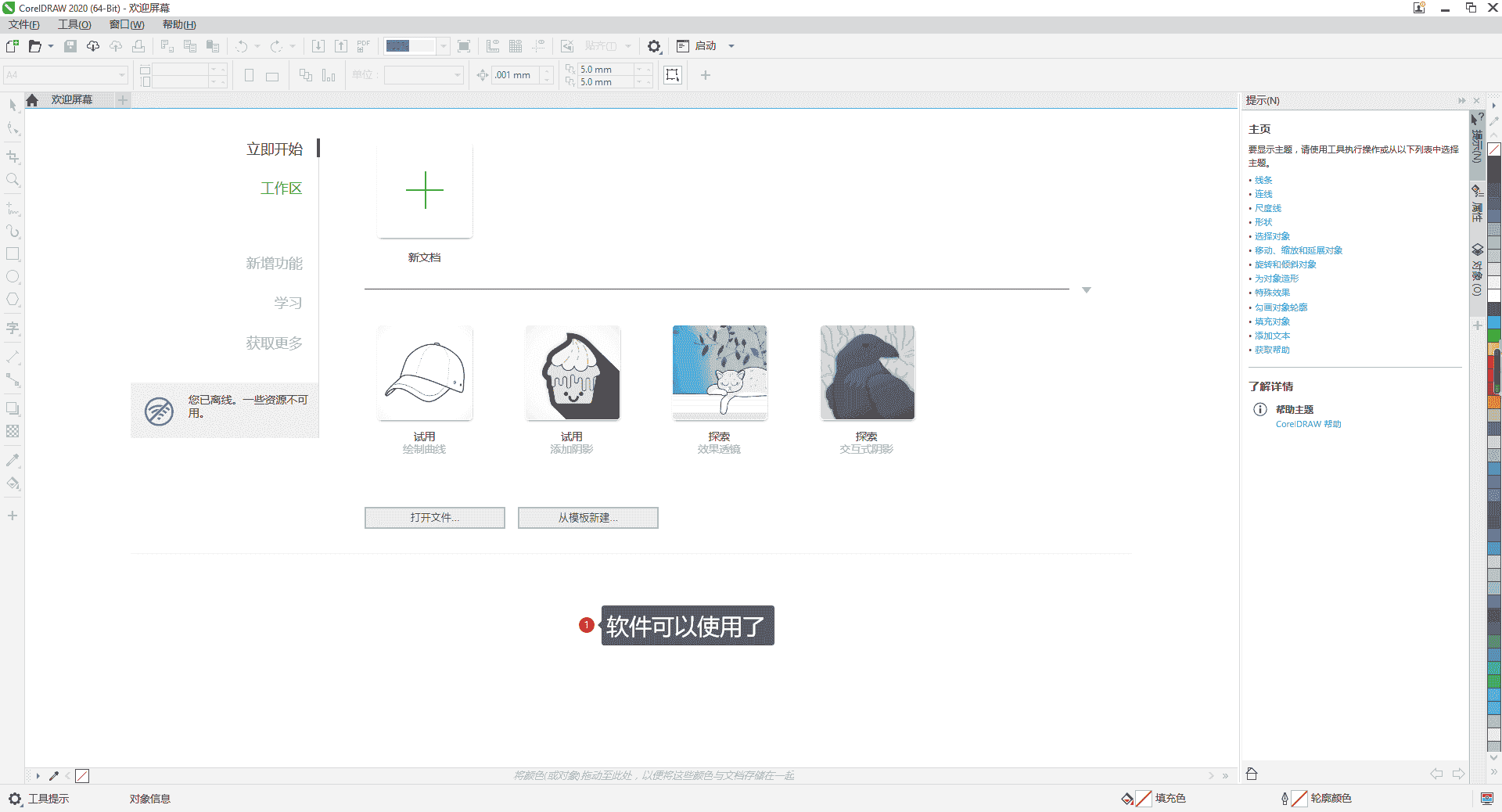Select the Interactive Fill bucket tool

click(x=13, y=483)
